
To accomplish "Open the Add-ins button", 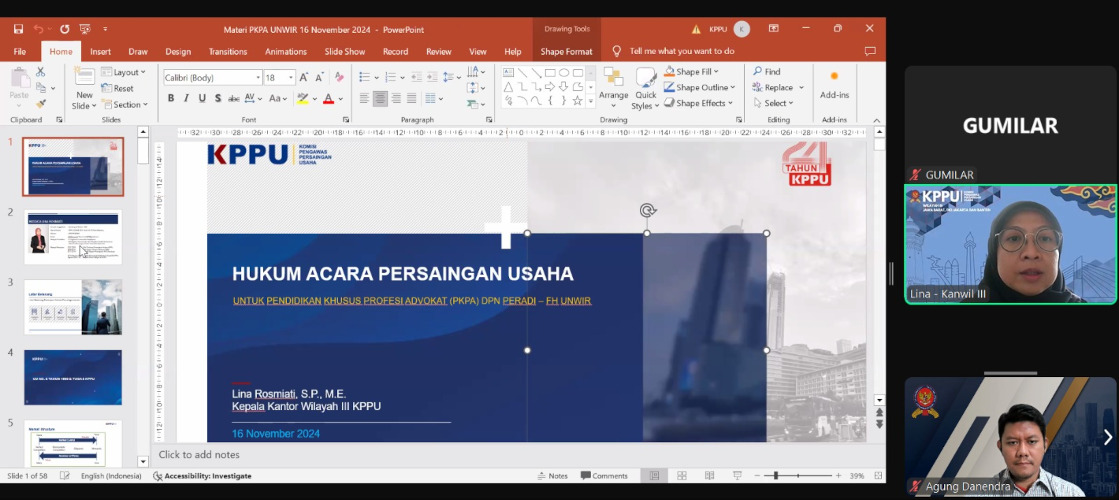I will tap(834, 84).
